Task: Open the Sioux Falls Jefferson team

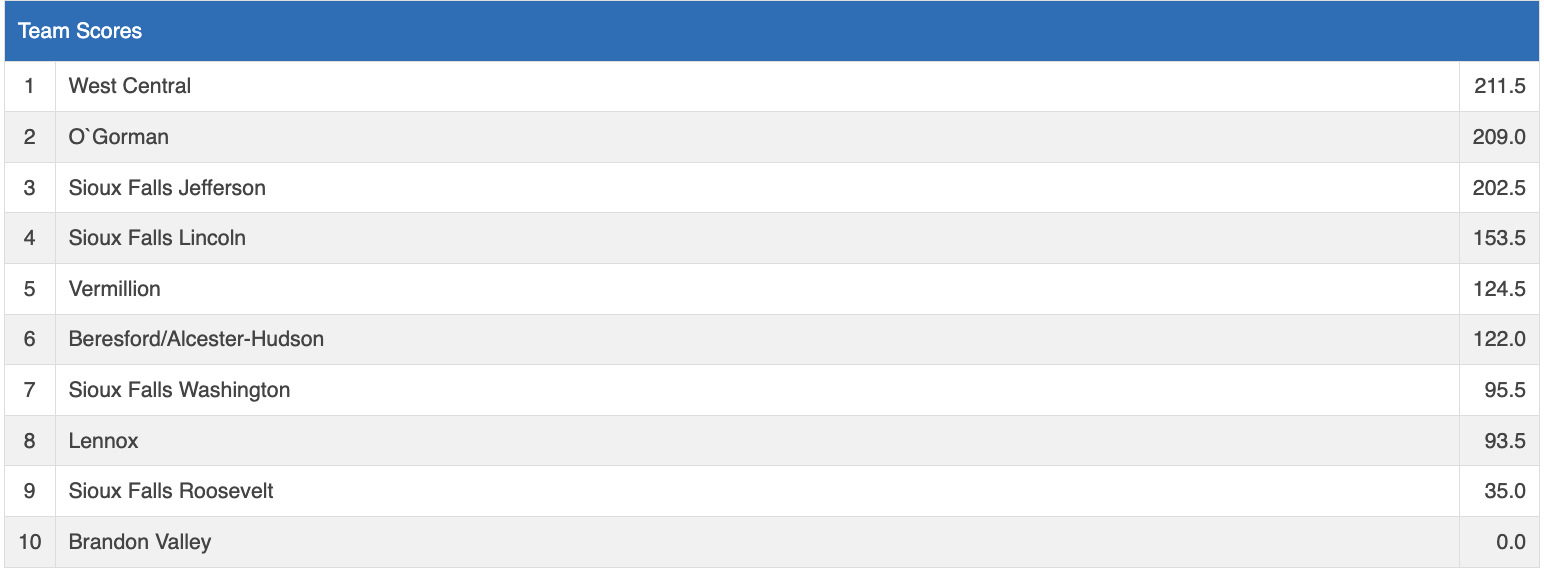Action: [167, 188]
